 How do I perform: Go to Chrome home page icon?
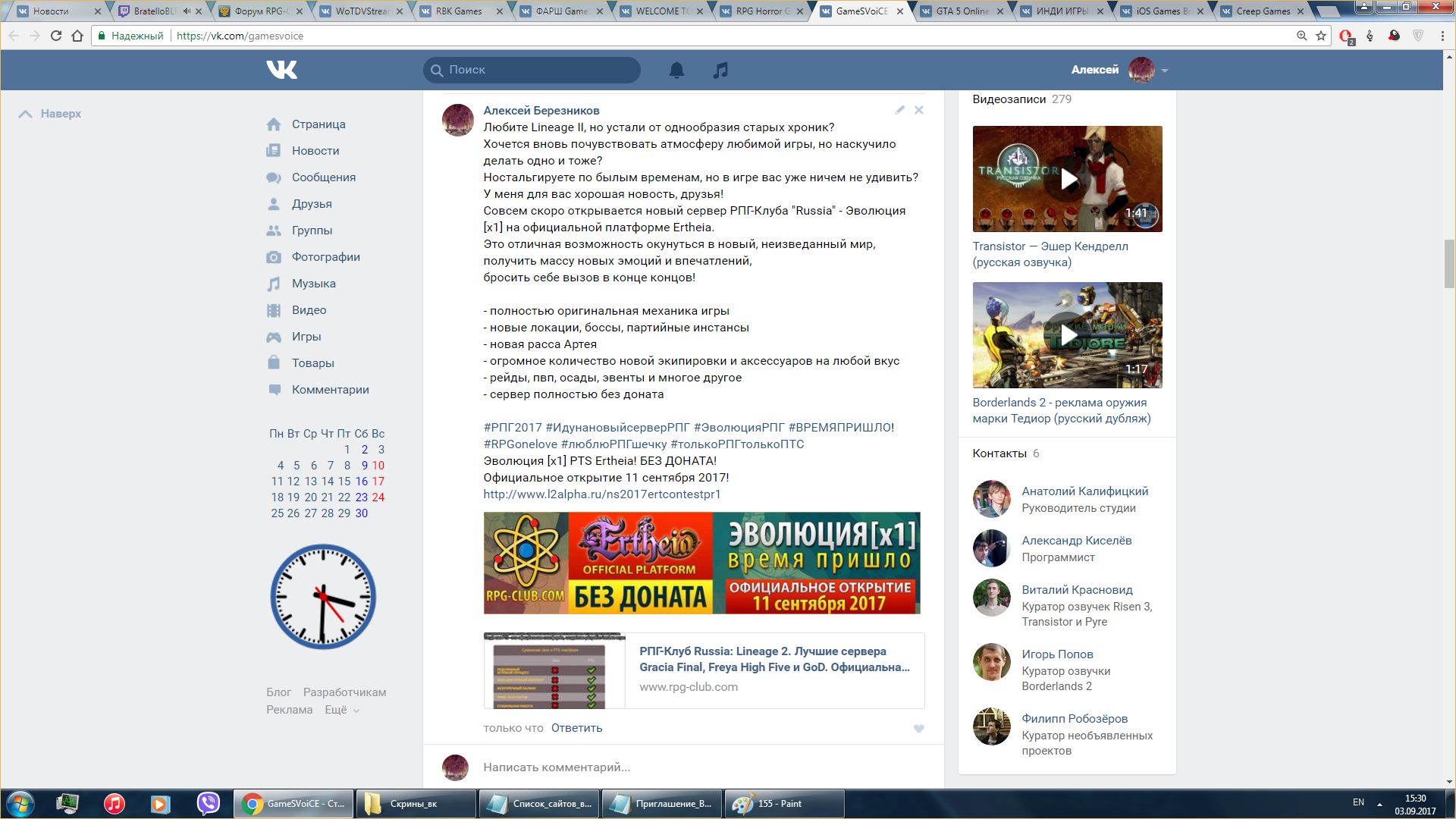pos(77,36)
